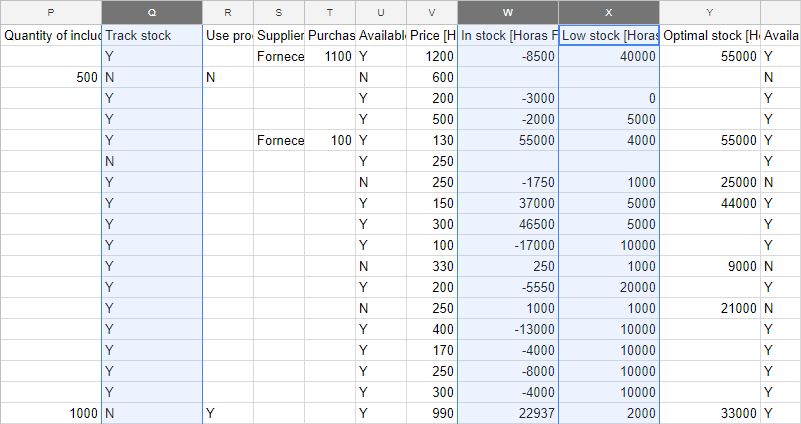Select the cell with value 46500
Image resolution: width=801 pixels, height=424 pixels.
(x=508, y=225)
